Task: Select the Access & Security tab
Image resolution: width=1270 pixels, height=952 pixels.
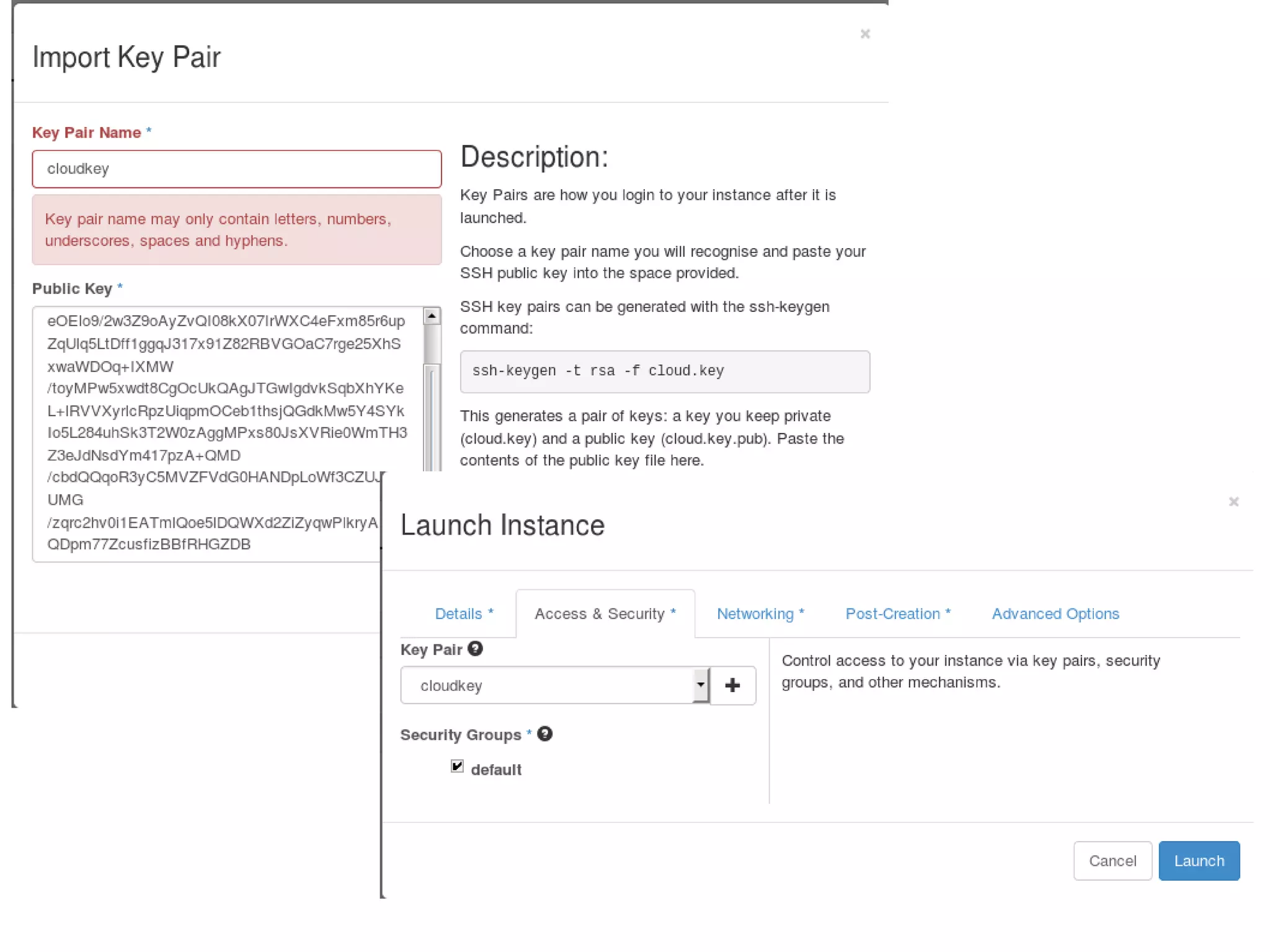Action: click(x=605, y=613)
